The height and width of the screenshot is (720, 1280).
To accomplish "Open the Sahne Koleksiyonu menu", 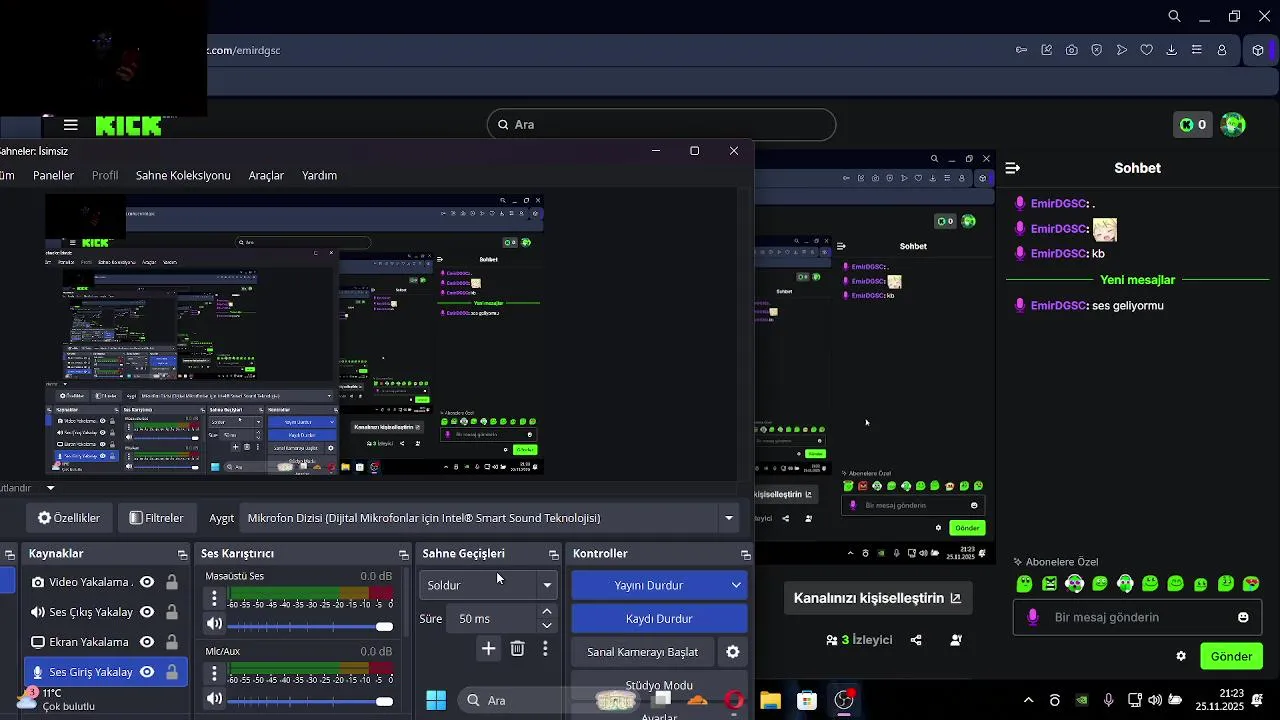I will click(183, 175).
